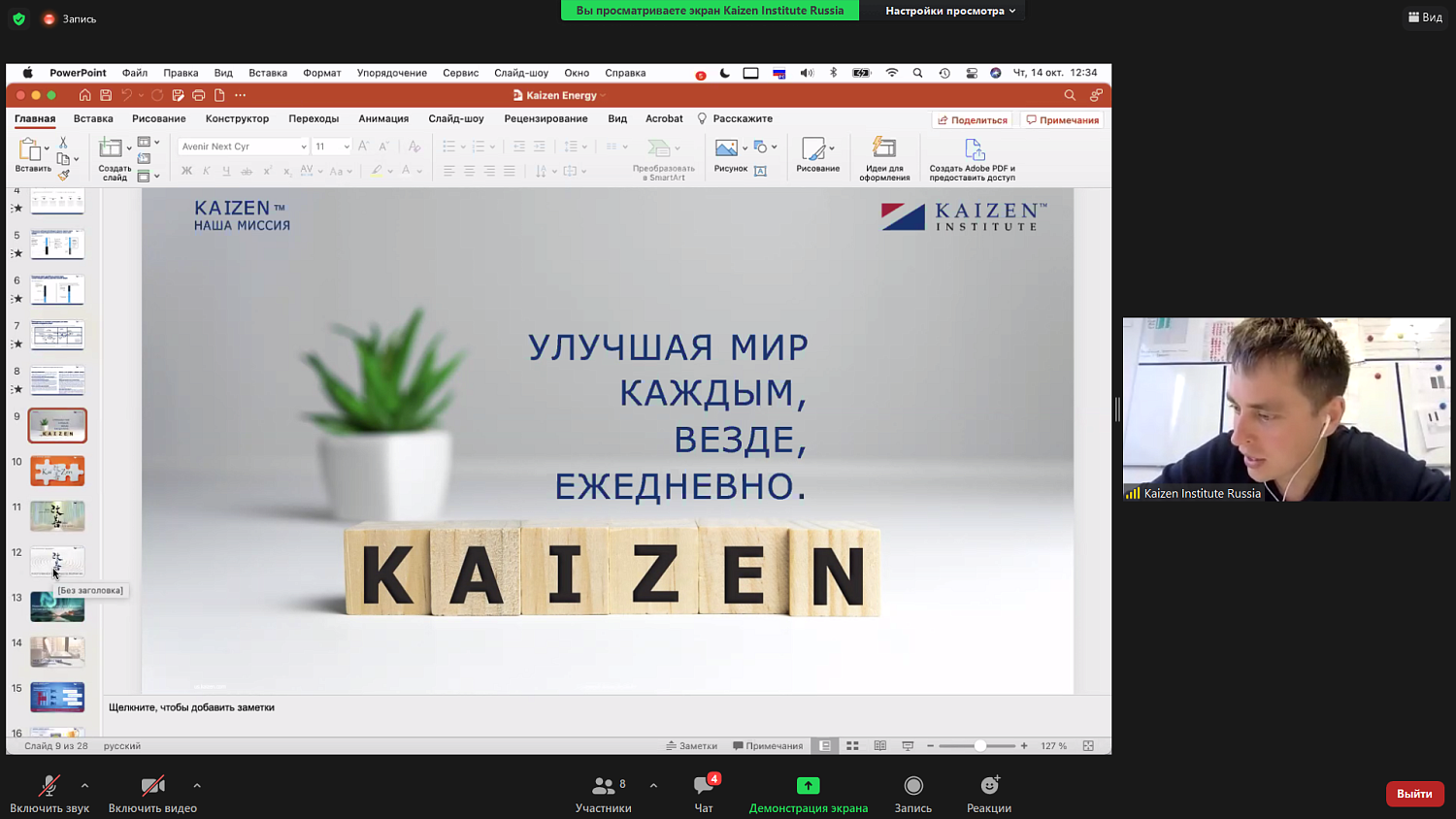Open the Конструктор ribbon tab
The height and width of the screenshot is (819, 1456).
point(237,118)
